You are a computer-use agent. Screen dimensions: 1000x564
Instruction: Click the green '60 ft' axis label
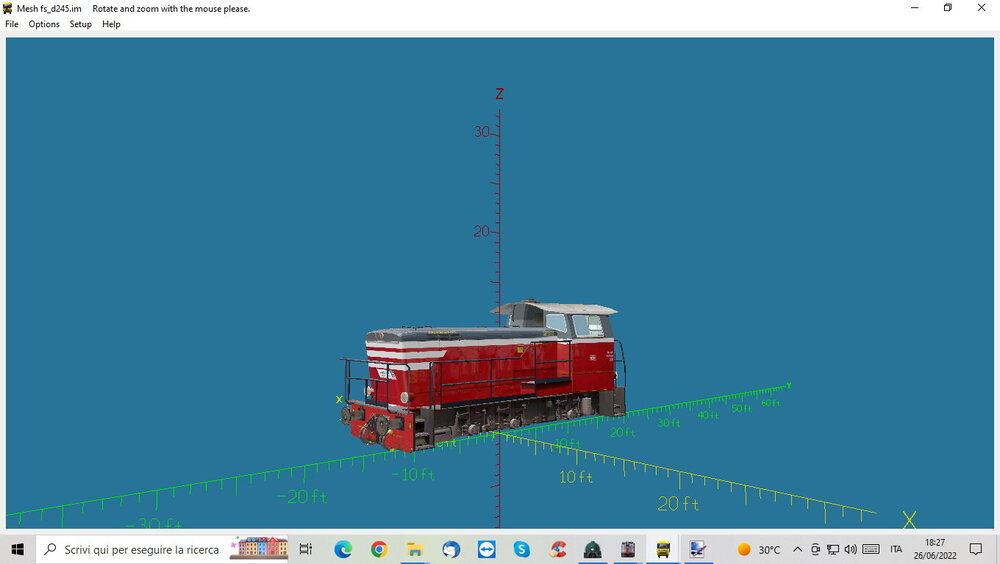click(770, 403)
